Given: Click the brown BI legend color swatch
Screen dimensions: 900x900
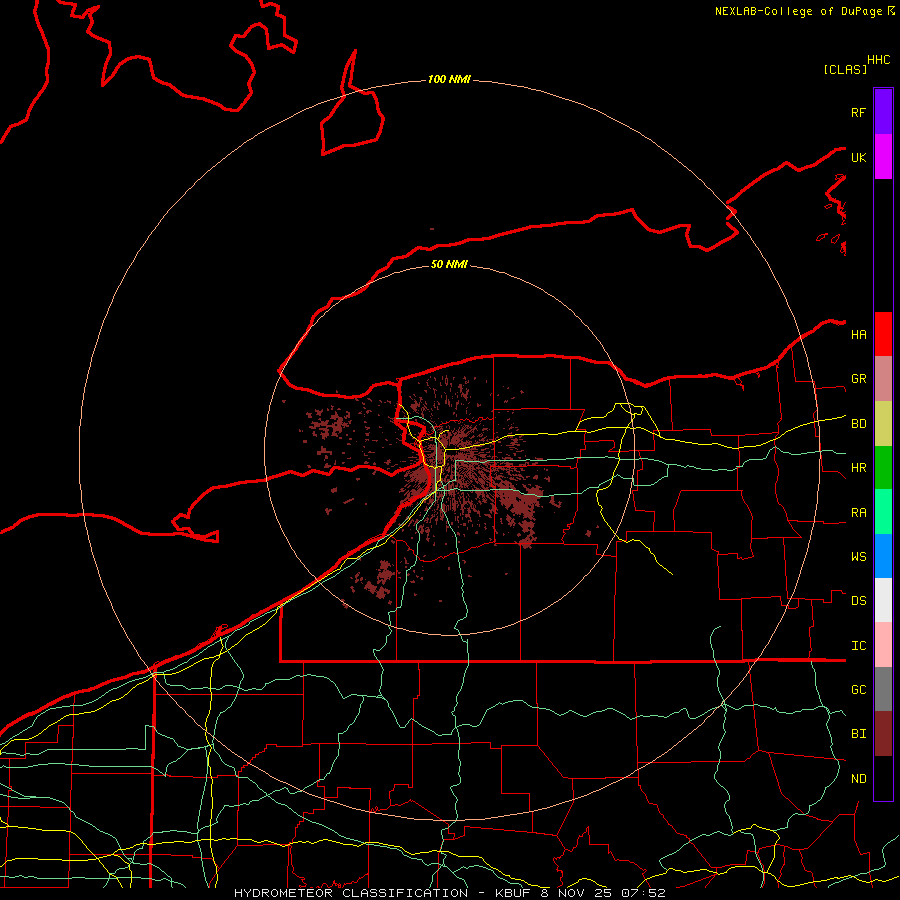Looking at the screenshot, I should [x=883, y=734].
